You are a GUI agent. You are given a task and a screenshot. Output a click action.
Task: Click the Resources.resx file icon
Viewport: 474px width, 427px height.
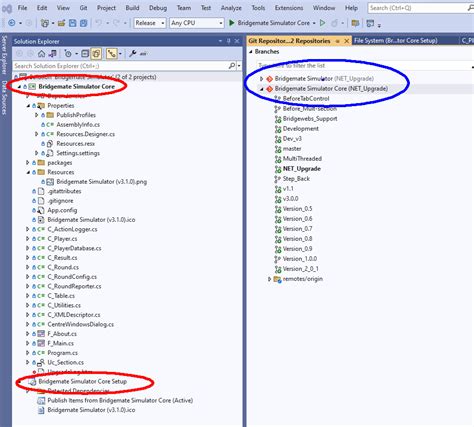pyautogui.click(x=50, y=144)
